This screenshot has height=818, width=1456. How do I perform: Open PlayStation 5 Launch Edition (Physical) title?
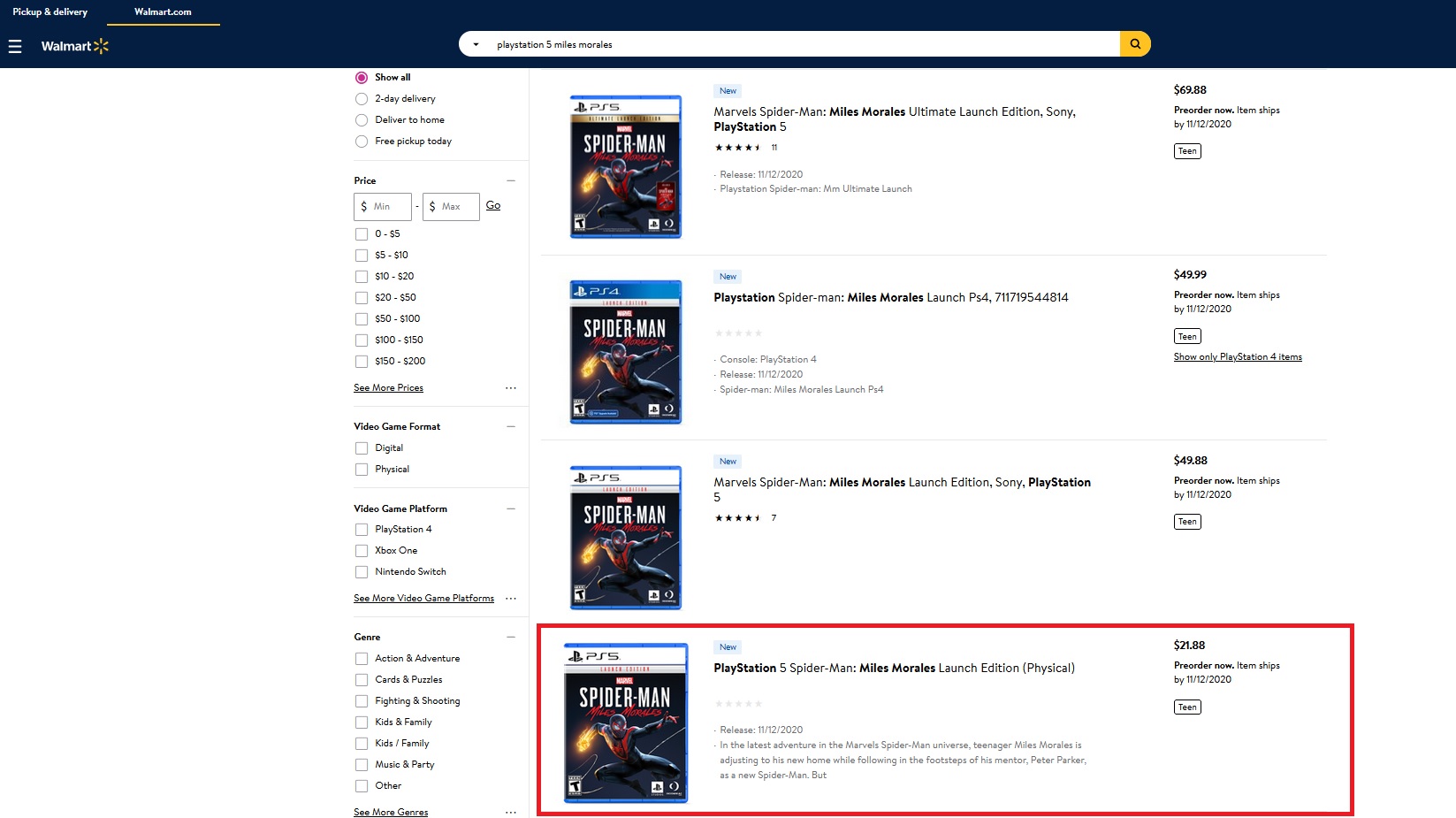coord(895,668)
